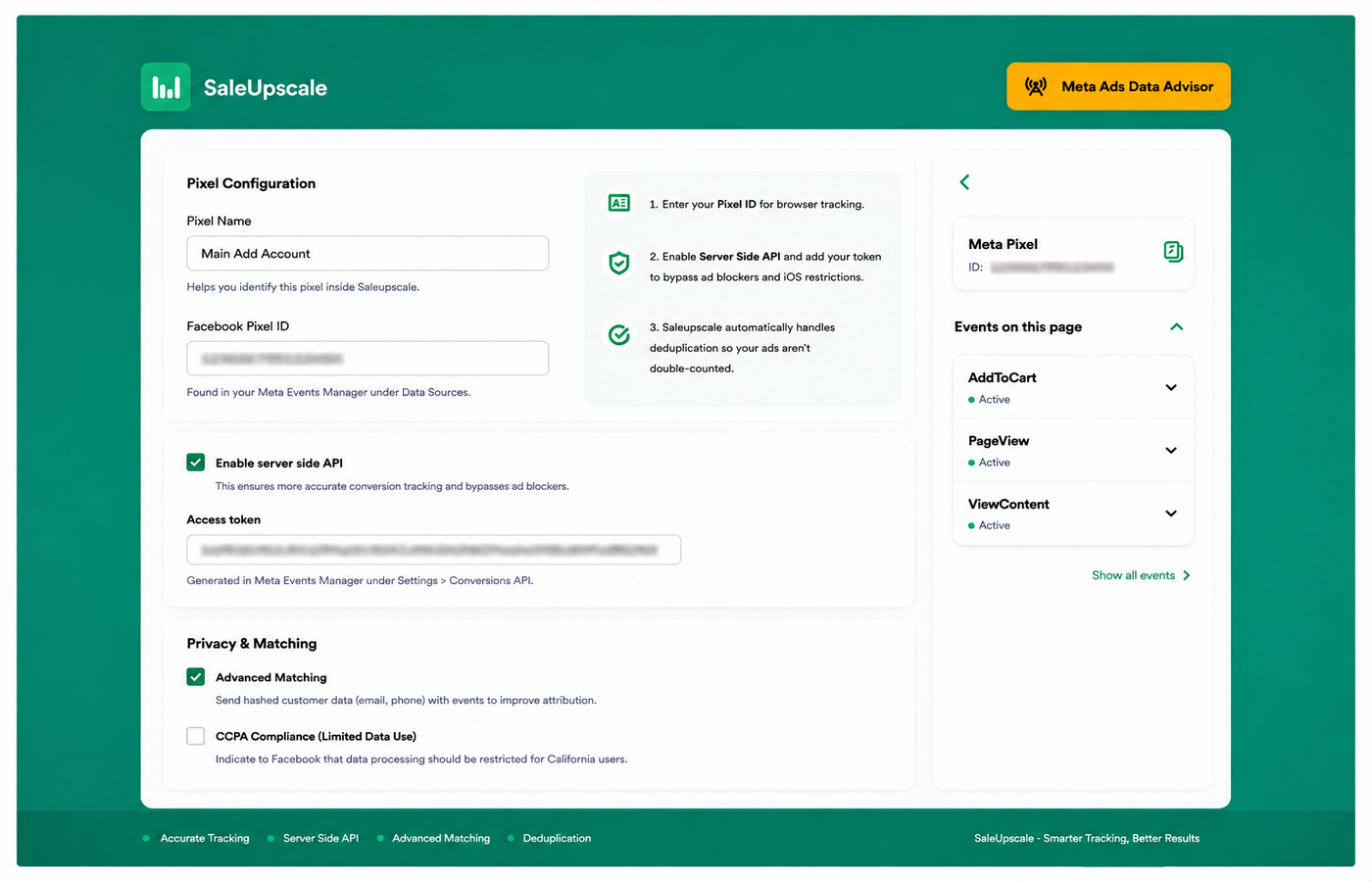
Task: Go back using the left chevron arrow
Action: coord(964,182)
